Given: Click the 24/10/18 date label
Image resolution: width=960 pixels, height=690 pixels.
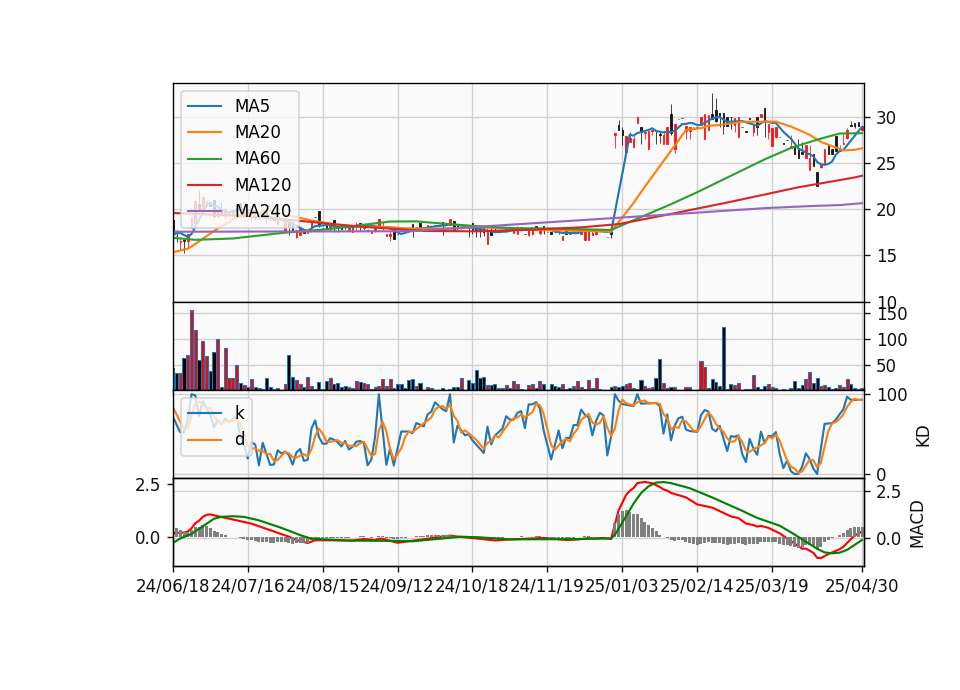Looking at the screenshot, I should click(472, 586).
